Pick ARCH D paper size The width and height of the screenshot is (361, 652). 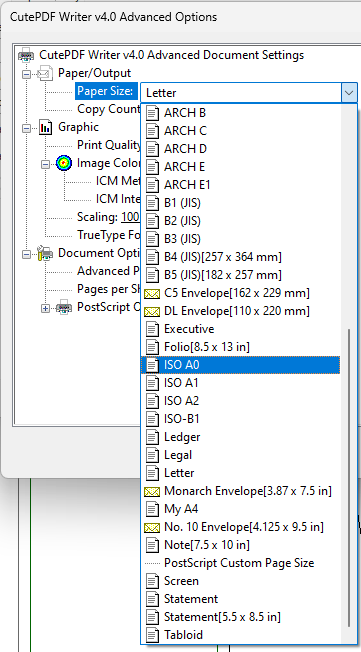pyautogui.click(x=240, y=149)
